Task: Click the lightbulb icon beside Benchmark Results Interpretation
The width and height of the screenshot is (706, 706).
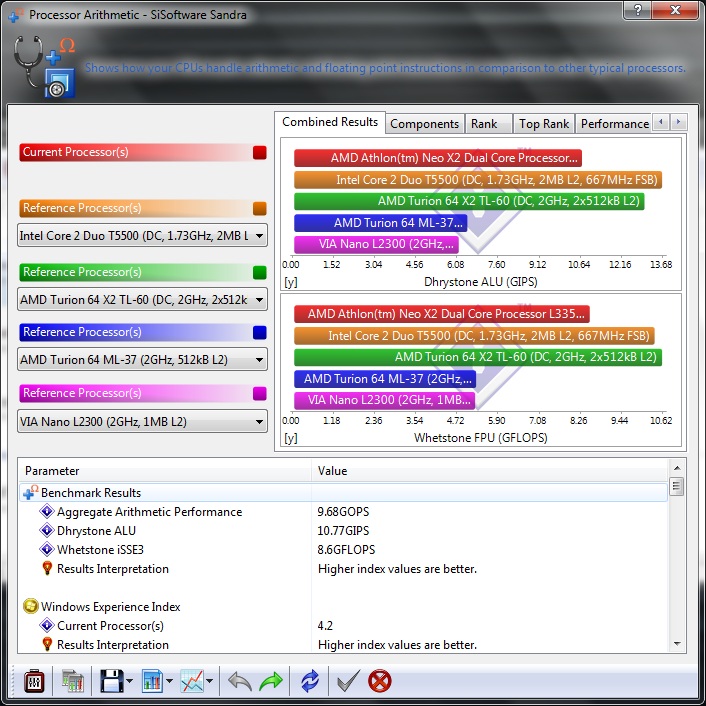Action: (47, 568)
